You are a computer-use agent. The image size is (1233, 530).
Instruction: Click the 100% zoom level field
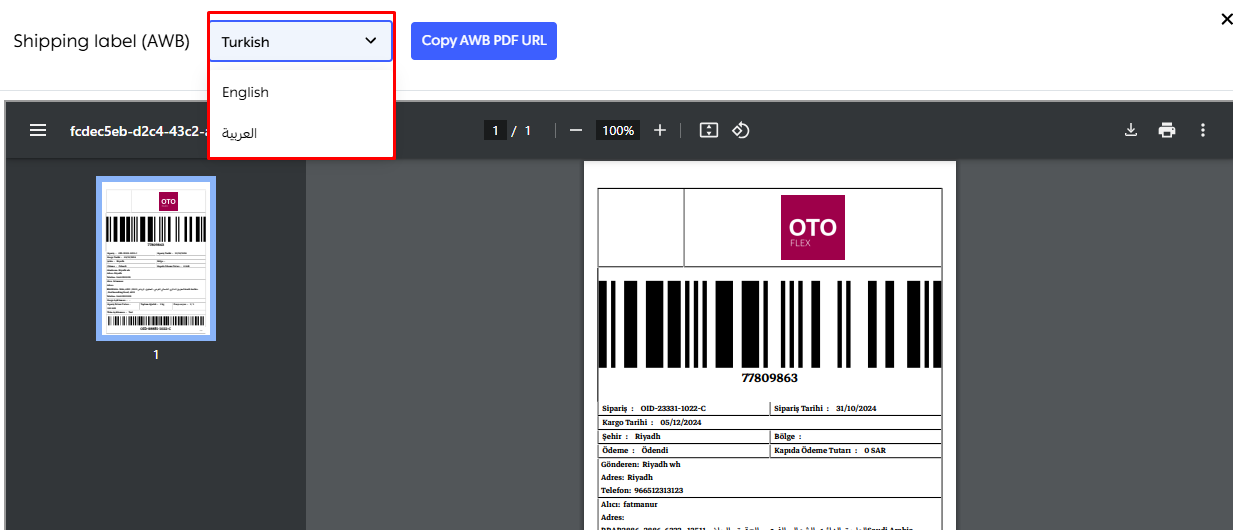tap(618, 131)
